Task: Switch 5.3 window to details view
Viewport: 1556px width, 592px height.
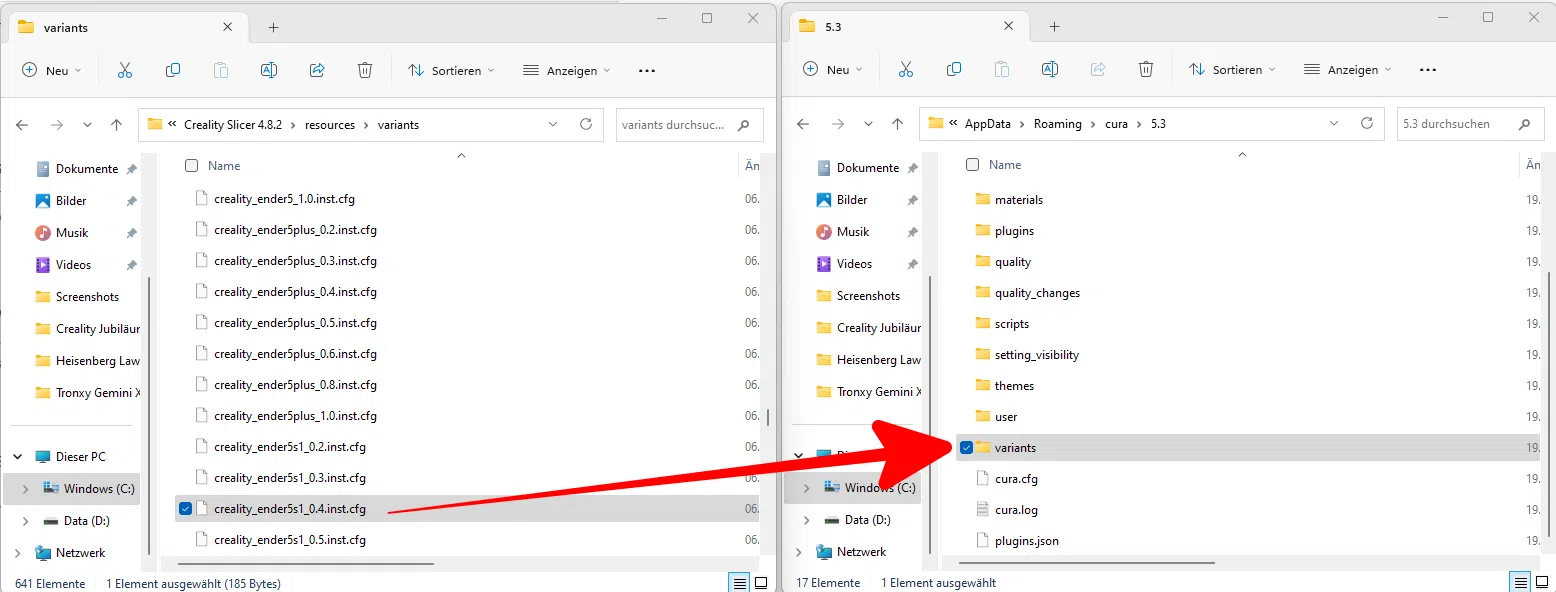Action: [x=1520, y=582]
